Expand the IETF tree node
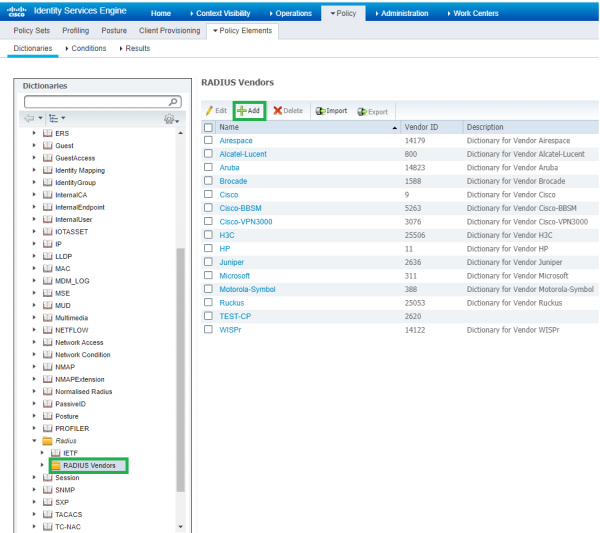 tap(42, 453)
